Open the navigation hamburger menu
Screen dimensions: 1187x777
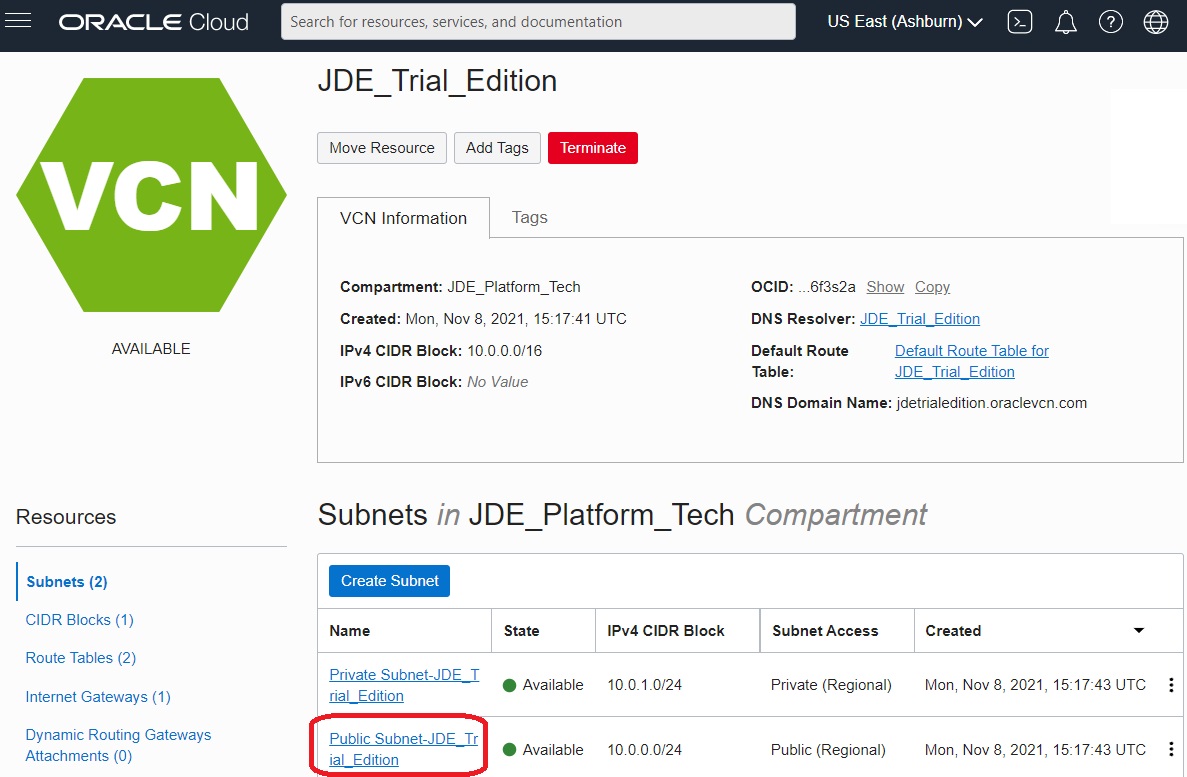(x=18, y=21)
